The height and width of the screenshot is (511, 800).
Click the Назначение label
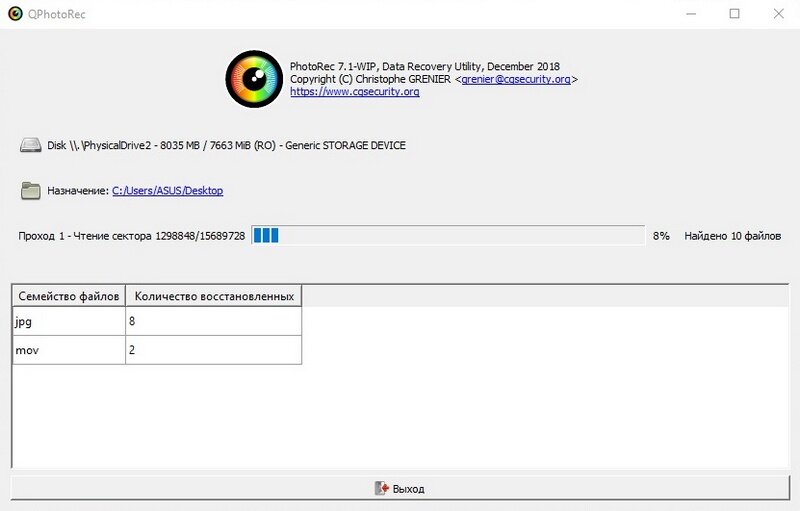78,191
